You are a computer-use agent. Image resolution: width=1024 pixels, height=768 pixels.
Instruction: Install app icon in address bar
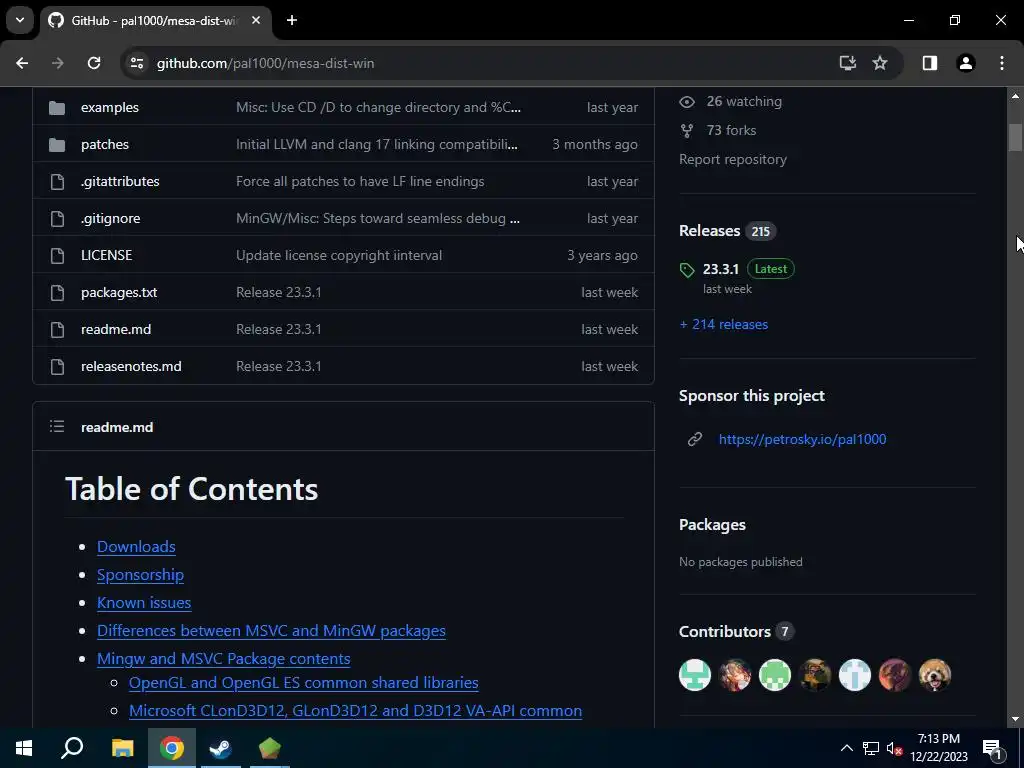pos(848,63)
